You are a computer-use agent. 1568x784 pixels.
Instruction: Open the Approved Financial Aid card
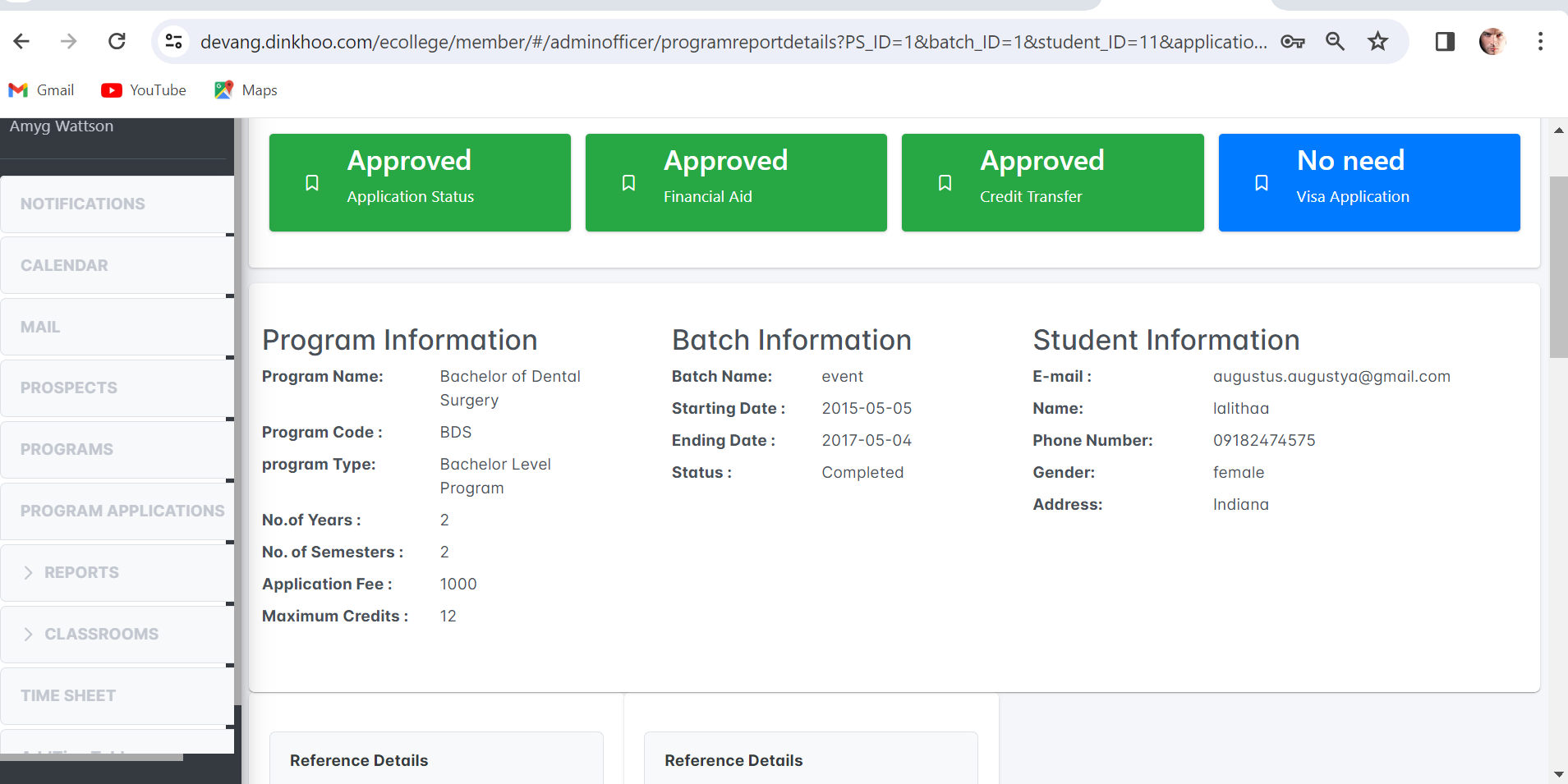[x=736, y=182]
